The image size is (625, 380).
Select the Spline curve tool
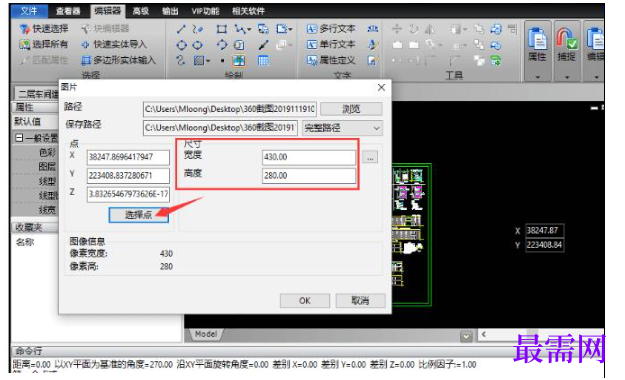pos(181,61)
